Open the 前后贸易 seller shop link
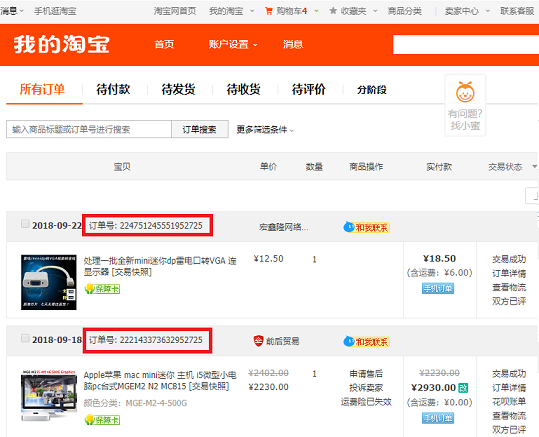The image size is (539, 437). [x=282, y=341]
